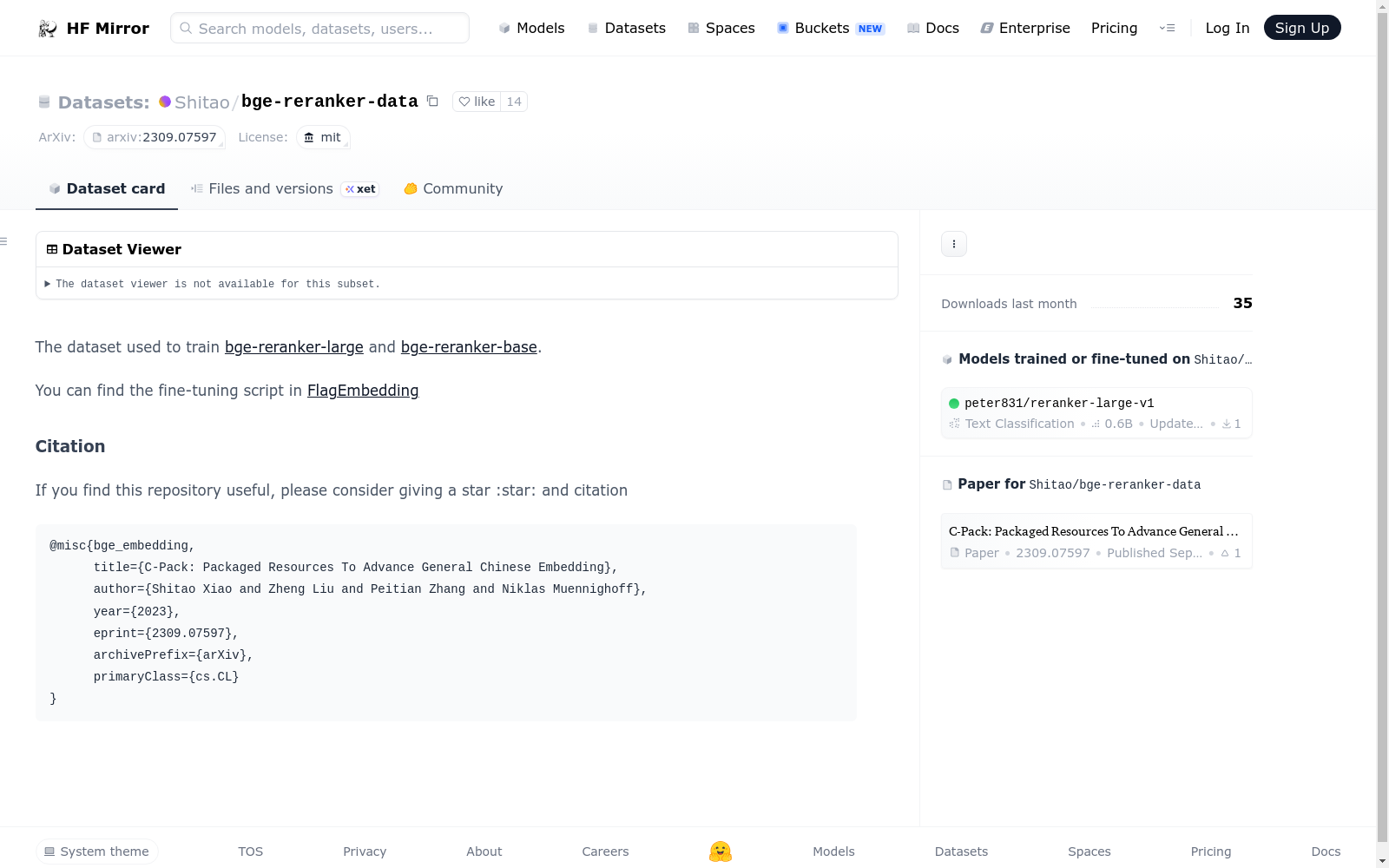Open Datasets in the top navigation
The image size is (1389, 868).
[627, 28]
